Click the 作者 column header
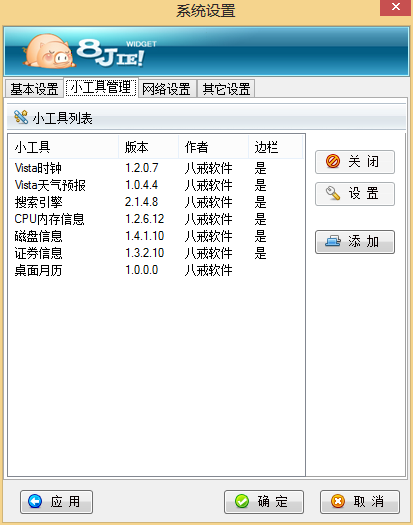Screen dimensions: 413x525 (213, 147)
